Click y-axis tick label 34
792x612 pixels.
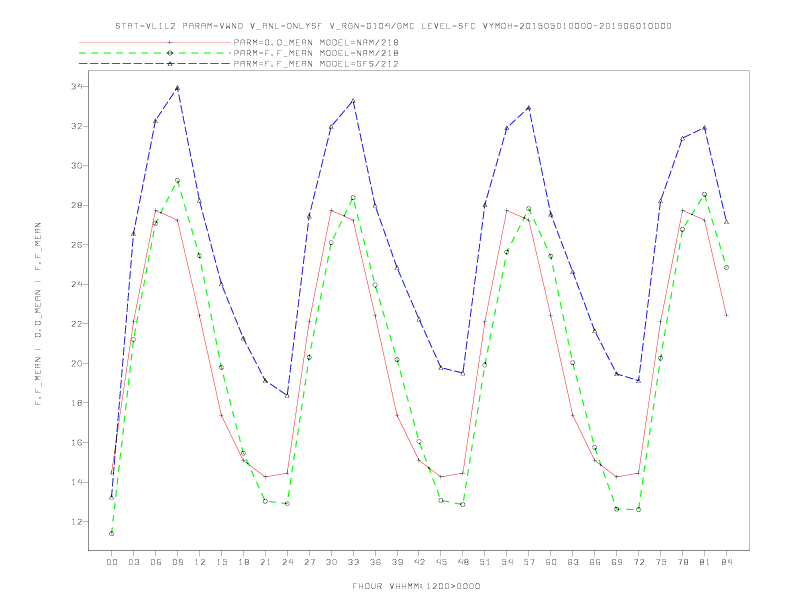click(77, 86)
